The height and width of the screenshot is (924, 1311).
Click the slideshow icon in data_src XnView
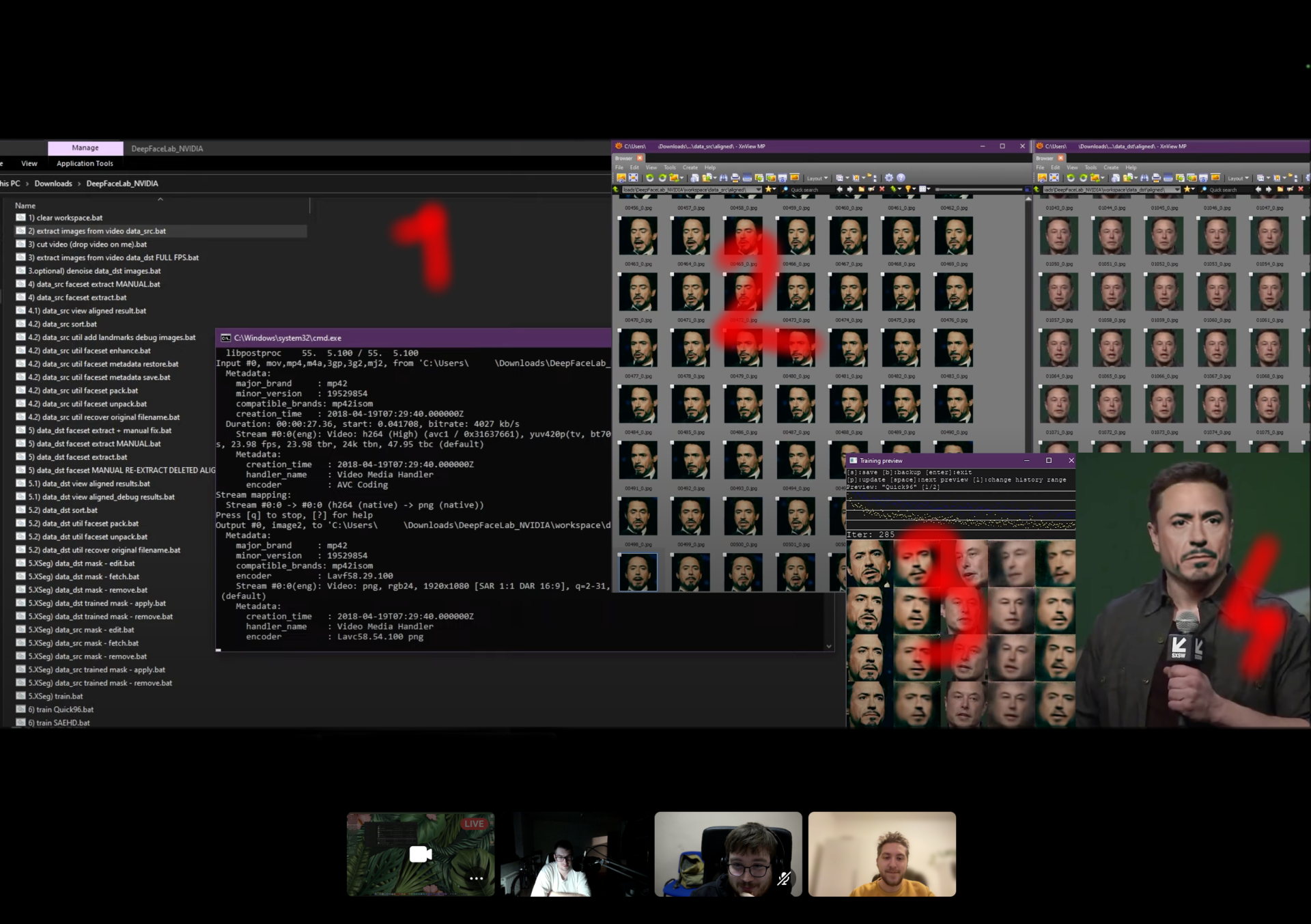point(795,178)
